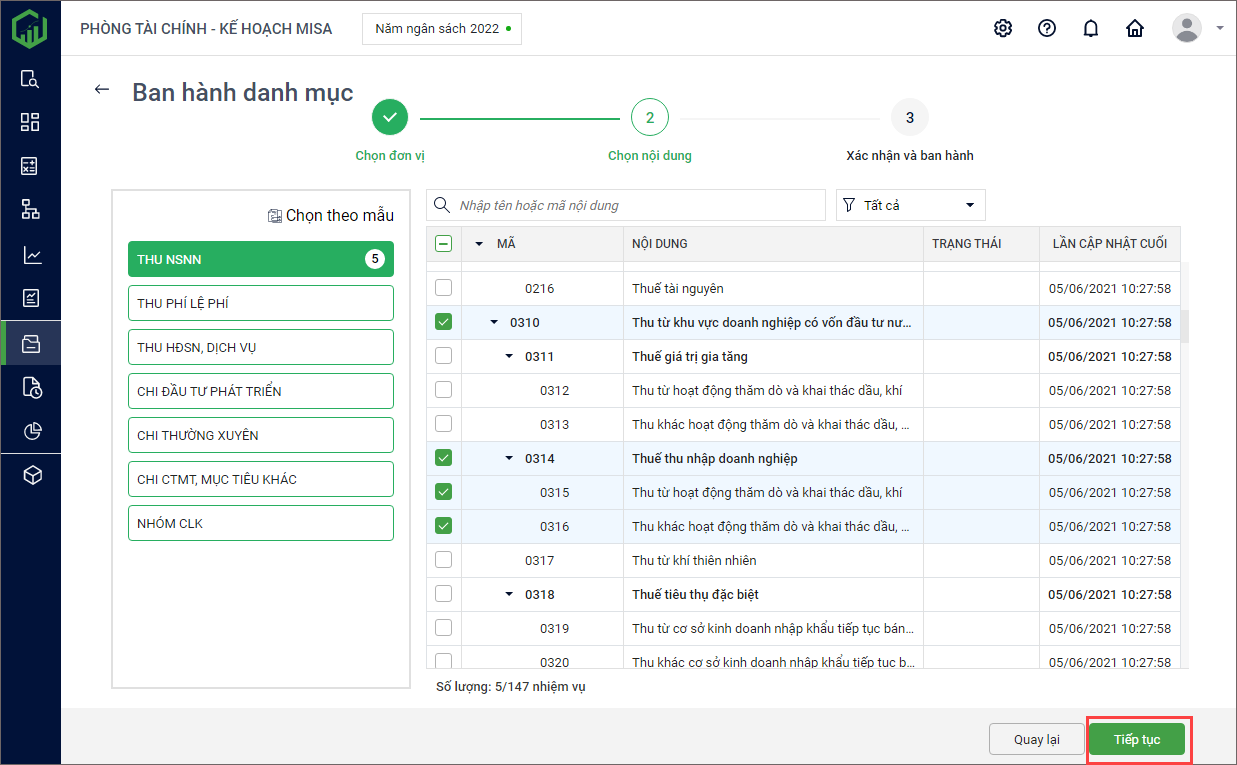Image resolution: width=1237 pixels, height=765 pixels.
Task: Click the Chọn theo mẫu link
Action: 340,216
